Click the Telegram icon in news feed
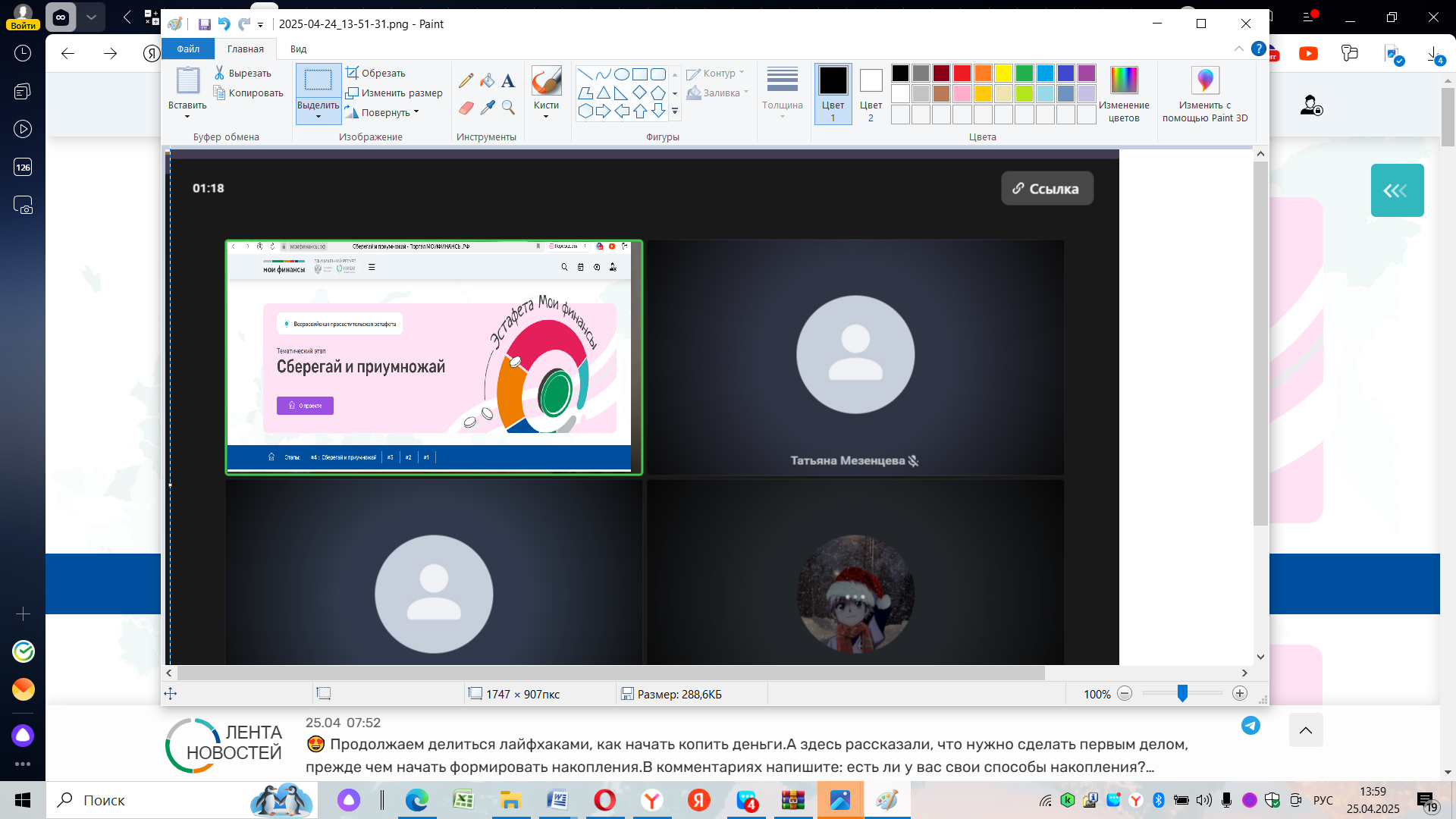Viewport: 1456px width, 819px height. tap(1250, 726)
